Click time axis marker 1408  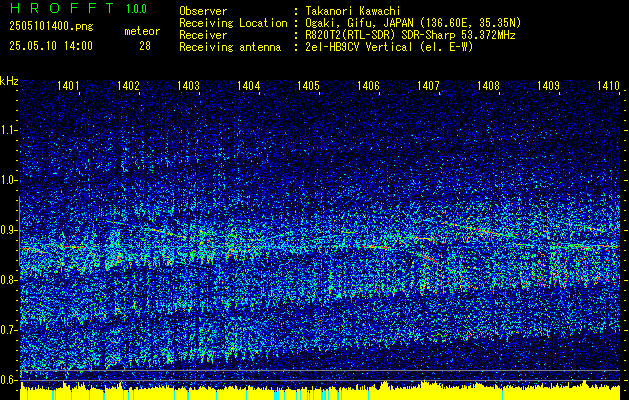[489, 85]
